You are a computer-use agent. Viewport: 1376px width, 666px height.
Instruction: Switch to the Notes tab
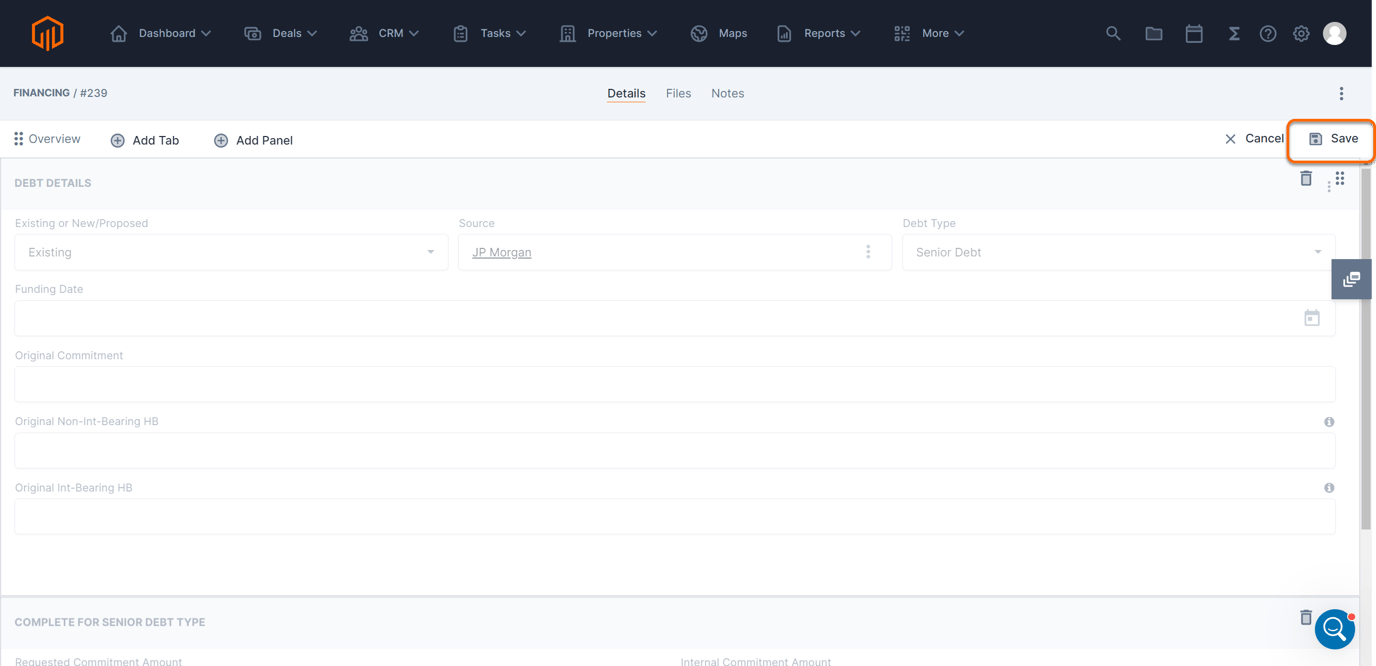[727, 93]
